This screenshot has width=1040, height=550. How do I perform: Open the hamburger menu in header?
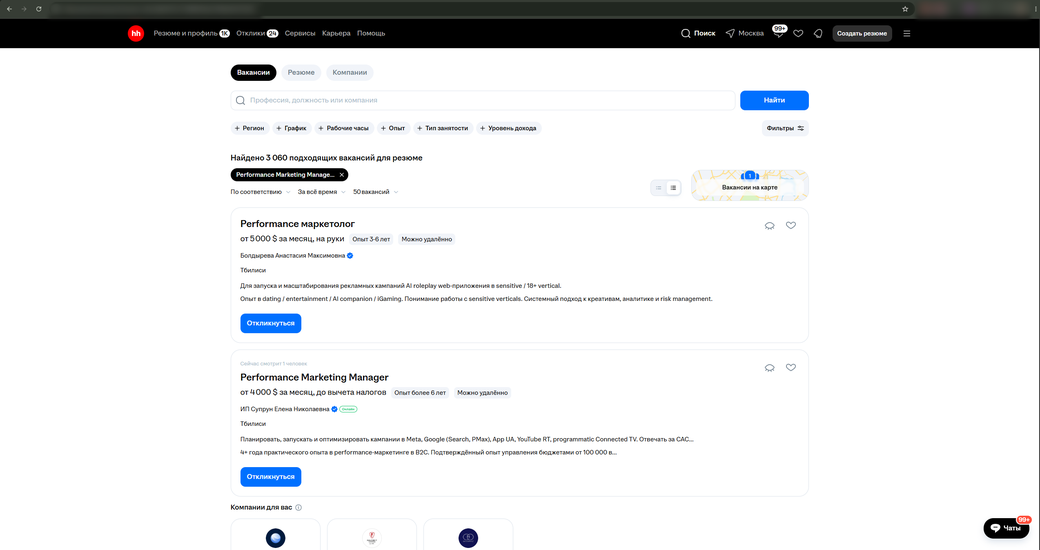[907, 33]
